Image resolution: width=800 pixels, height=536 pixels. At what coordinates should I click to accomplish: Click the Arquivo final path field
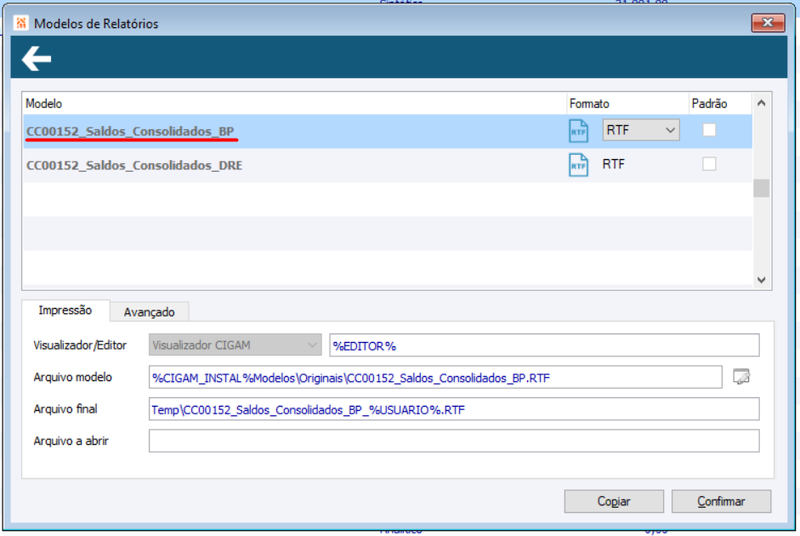[x=454, y=410]
